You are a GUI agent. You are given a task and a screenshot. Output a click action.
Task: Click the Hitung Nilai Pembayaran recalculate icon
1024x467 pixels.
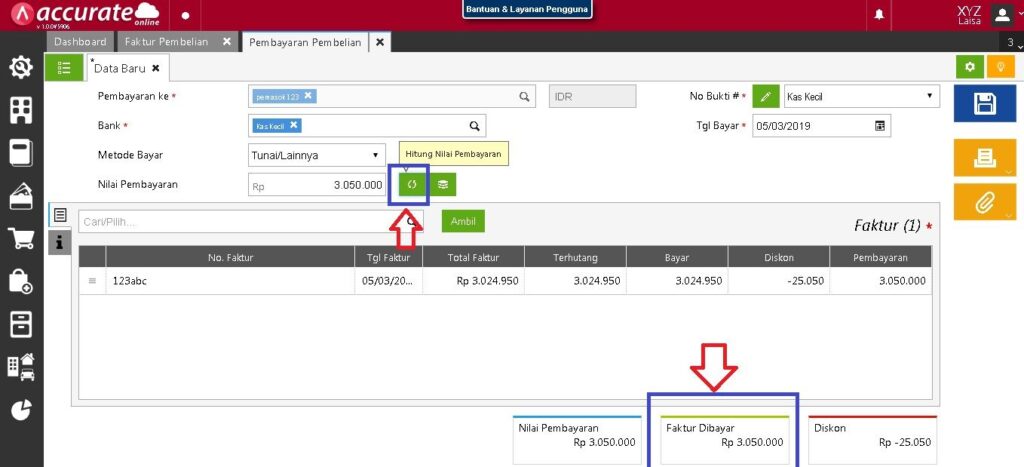(410, 185)
